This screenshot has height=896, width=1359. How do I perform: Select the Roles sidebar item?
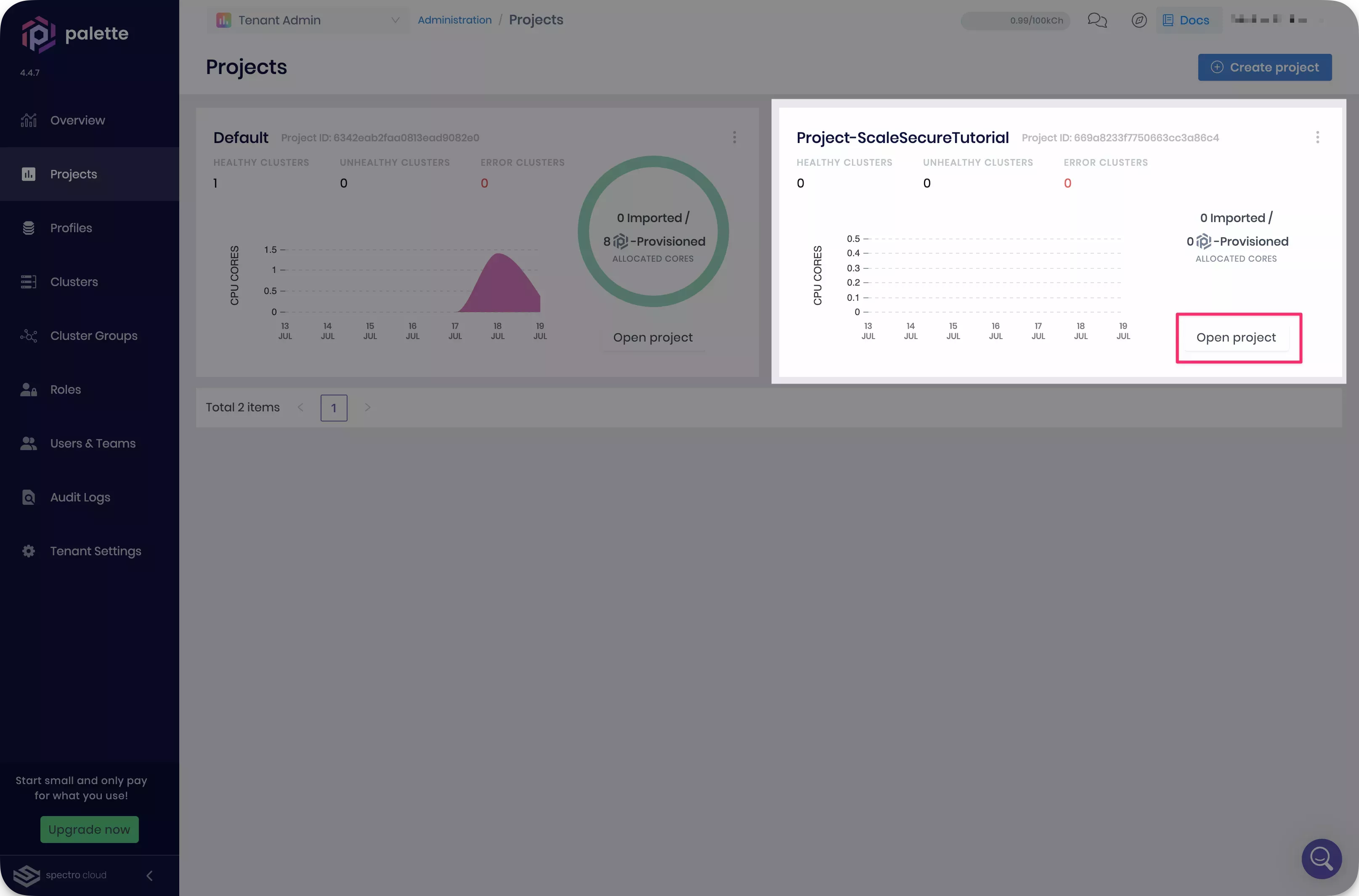[65, 390]
